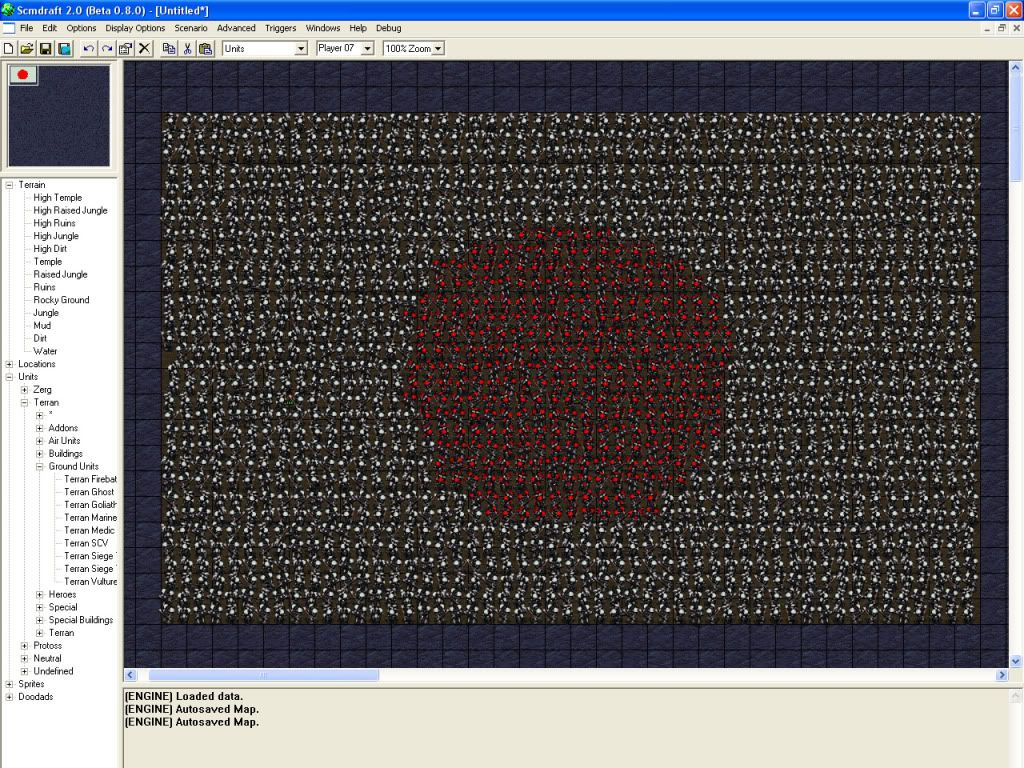Expand the Sprites node
The image size is (1024, 768).
pyautogui.click(x=9, y=684)
